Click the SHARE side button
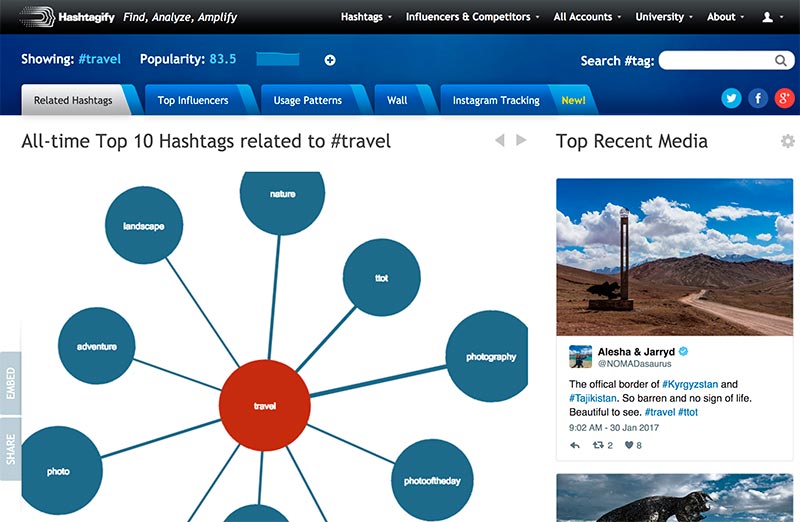 (x=11, y=449)
